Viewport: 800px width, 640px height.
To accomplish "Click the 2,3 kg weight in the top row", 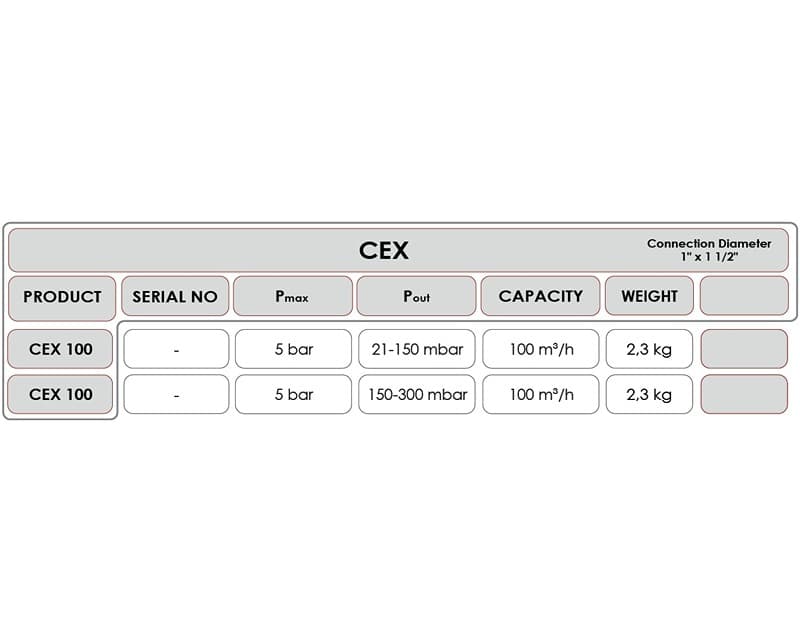I will [x=649, y=349].
